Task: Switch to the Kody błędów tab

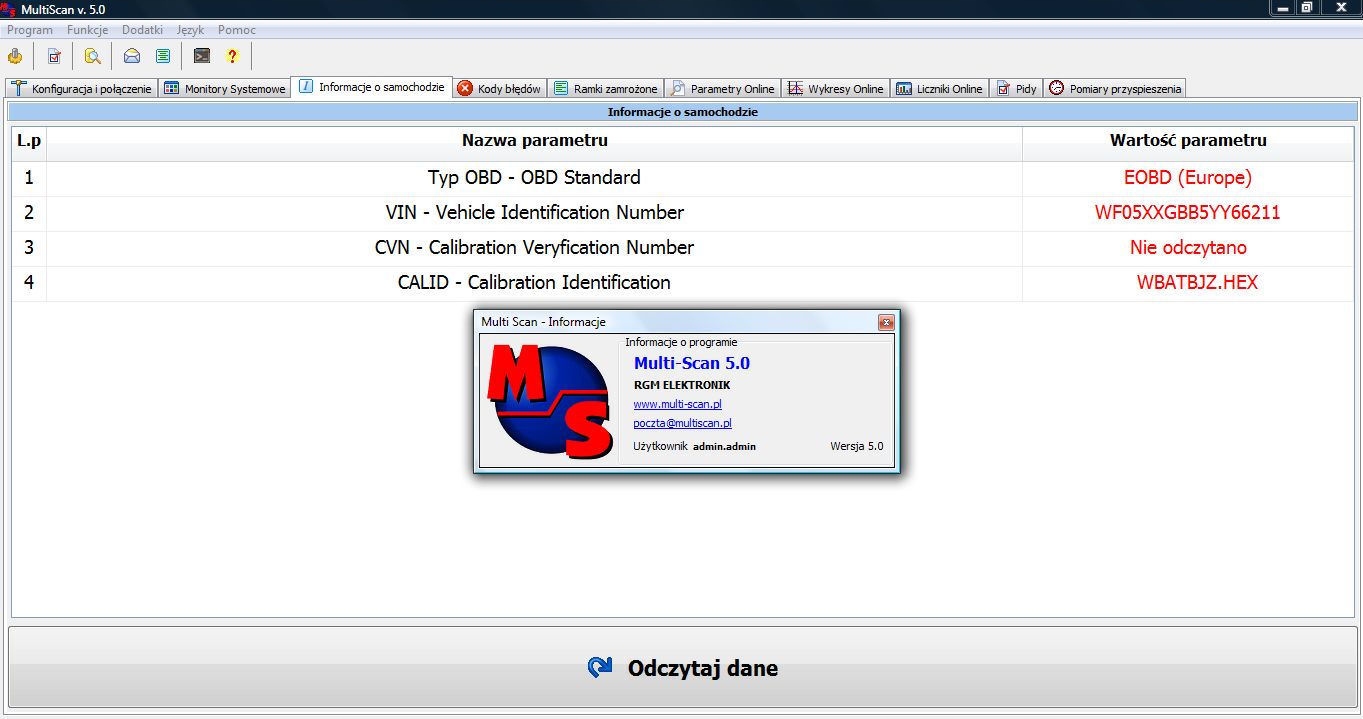Action: 499,89
